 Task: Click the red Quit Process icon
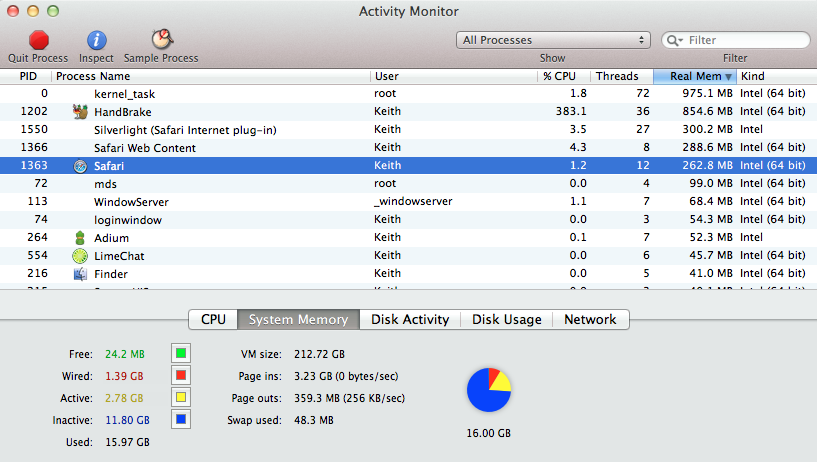pos(39,40)
